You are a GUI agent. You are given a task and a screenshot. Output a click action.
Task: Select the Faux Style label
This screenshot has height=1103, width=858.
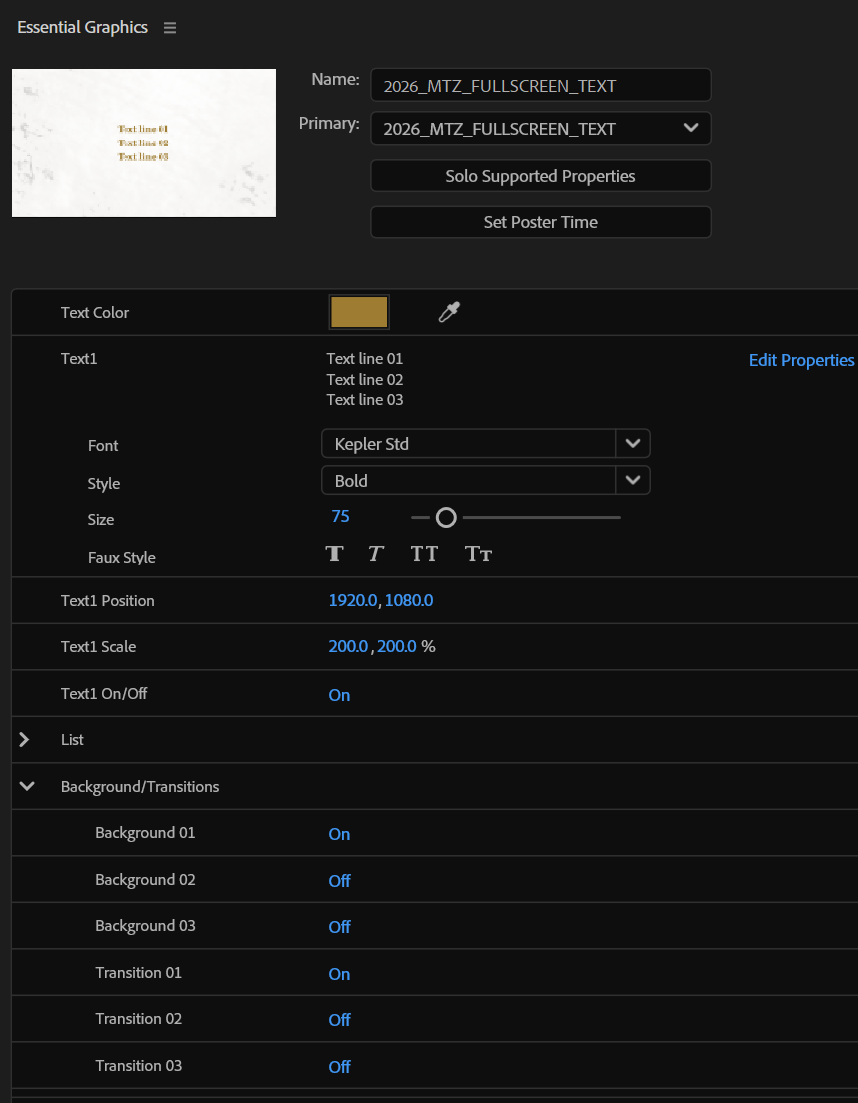point(122,558)
